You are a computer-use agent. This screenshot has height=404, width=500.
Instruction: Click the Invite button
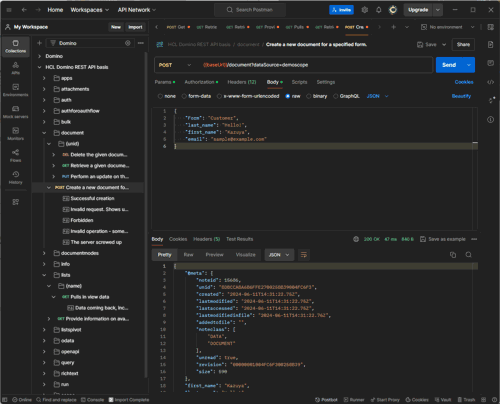click(341, 10)
